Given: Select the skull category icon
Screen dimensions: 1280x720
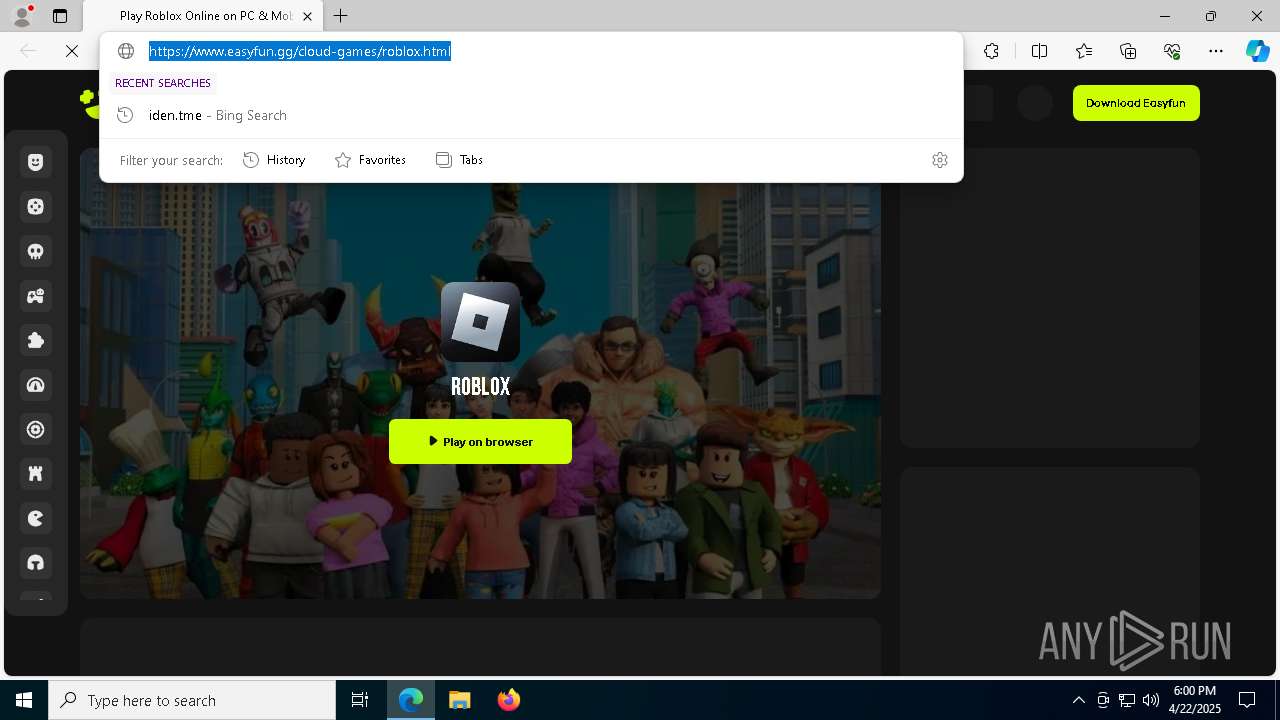Looking at the screenshot, I should click(36, 251).
